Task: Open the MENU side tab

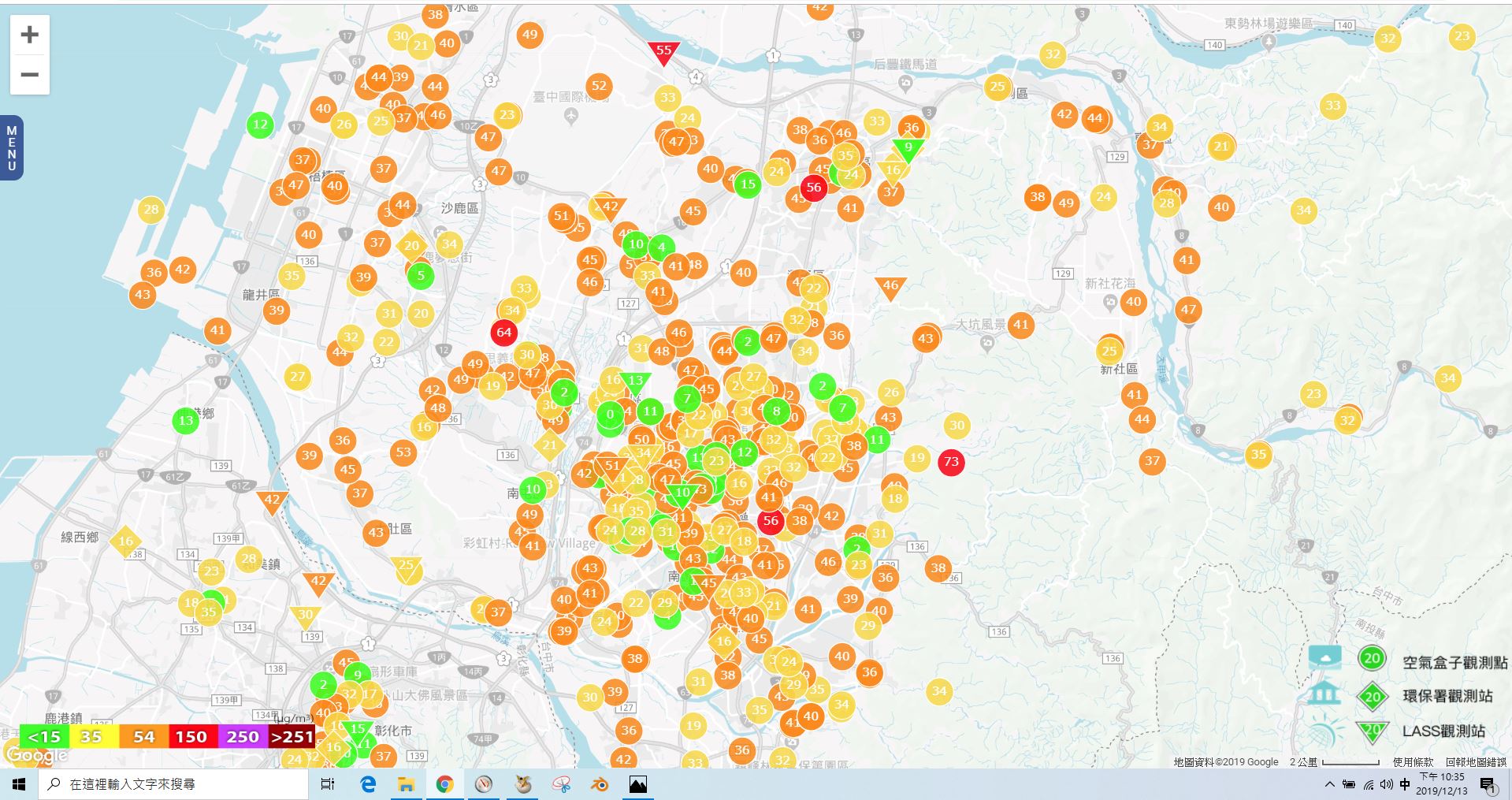Action: (x=11, y=148)
